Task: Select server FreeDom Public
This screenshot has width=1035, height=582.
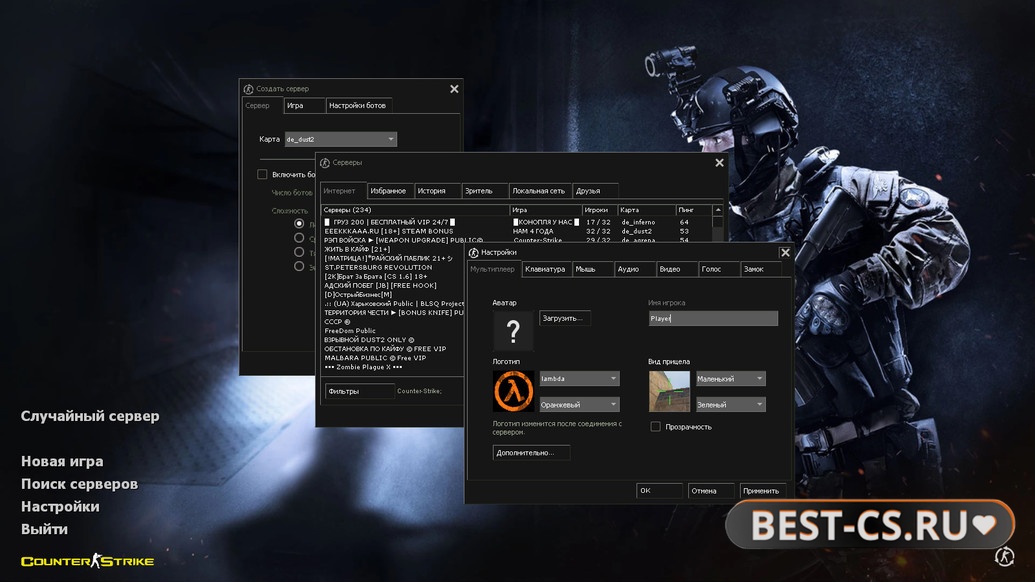Action: point(350,331)
